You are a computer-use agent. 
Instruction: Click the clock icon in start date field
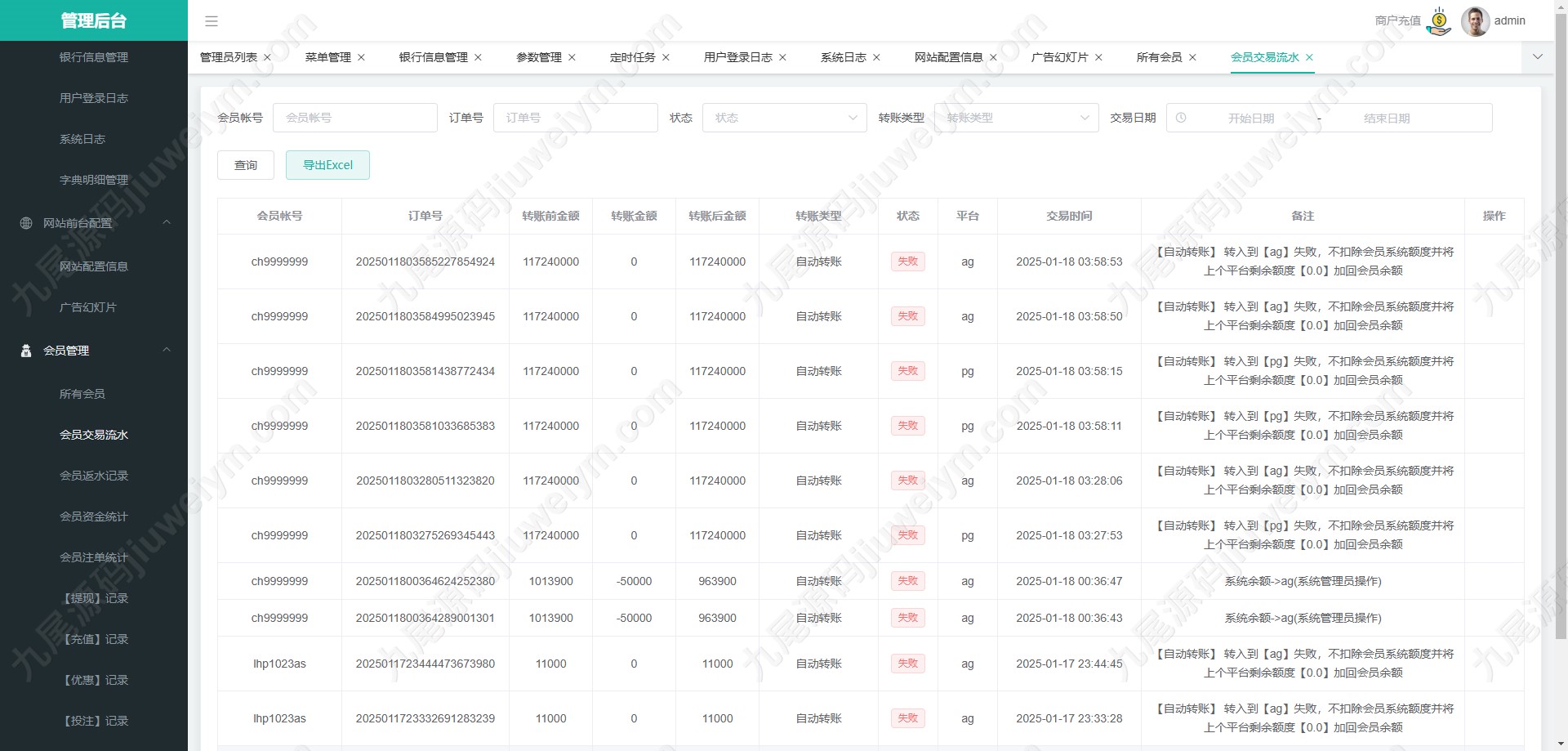(x=1181, y=118)
